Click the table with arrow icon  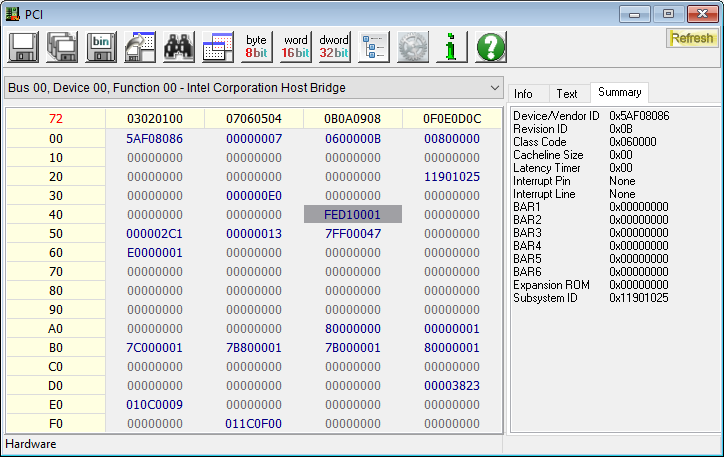point(140,46)
